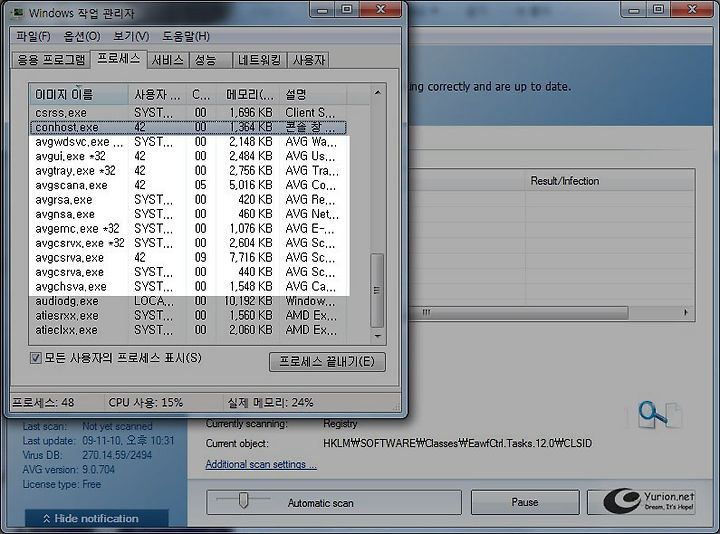Click the HKLM registry Current object path
The width and height of the screenshot is (720, 534).
[x=457, y=444]
